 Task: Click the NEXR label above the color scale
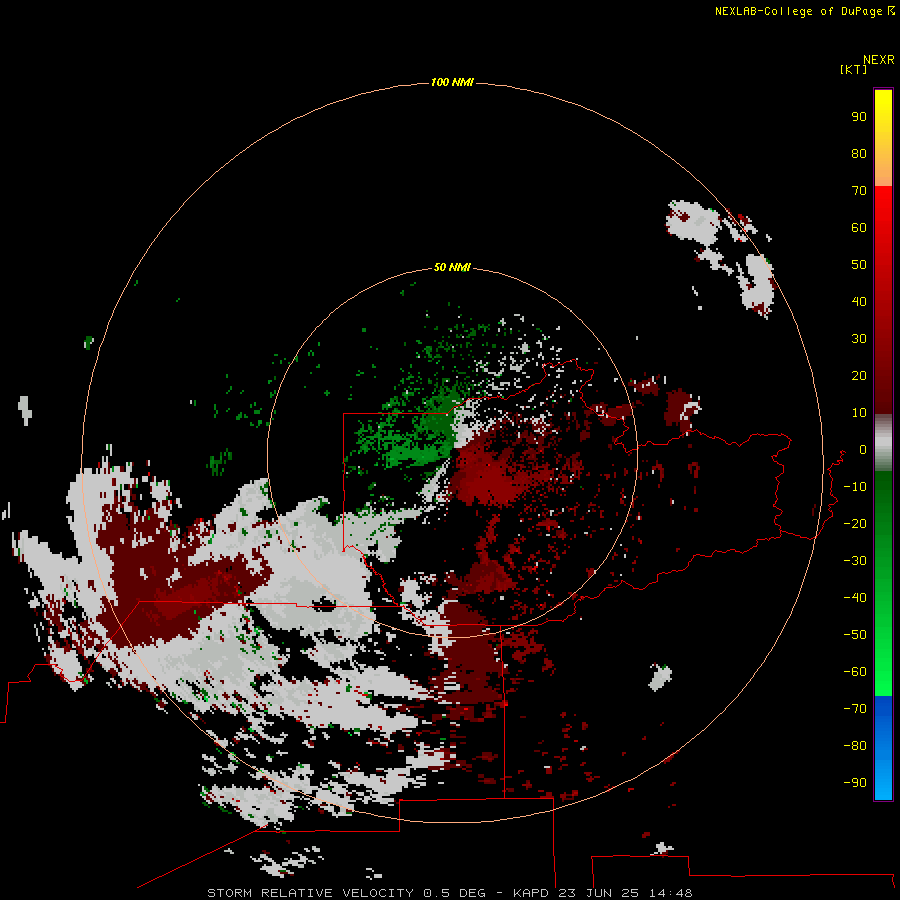coord(878,60)
